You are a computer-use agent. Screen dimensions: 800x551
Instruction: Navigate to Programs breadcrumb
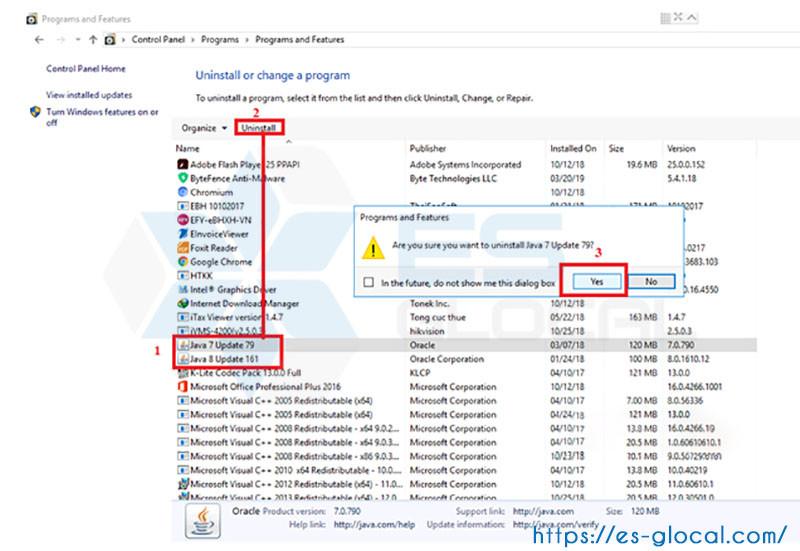[220, 39]
